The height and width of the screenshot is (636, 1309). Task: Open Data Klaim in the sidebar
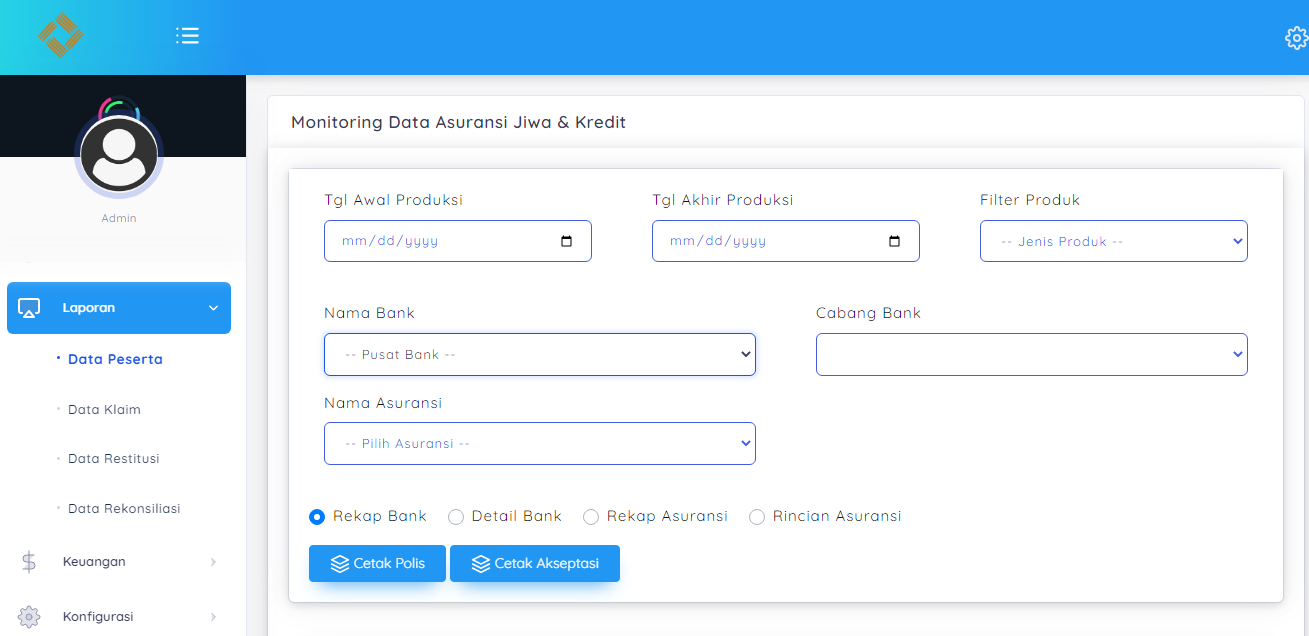pyautogui.click(x=104, y=409)
